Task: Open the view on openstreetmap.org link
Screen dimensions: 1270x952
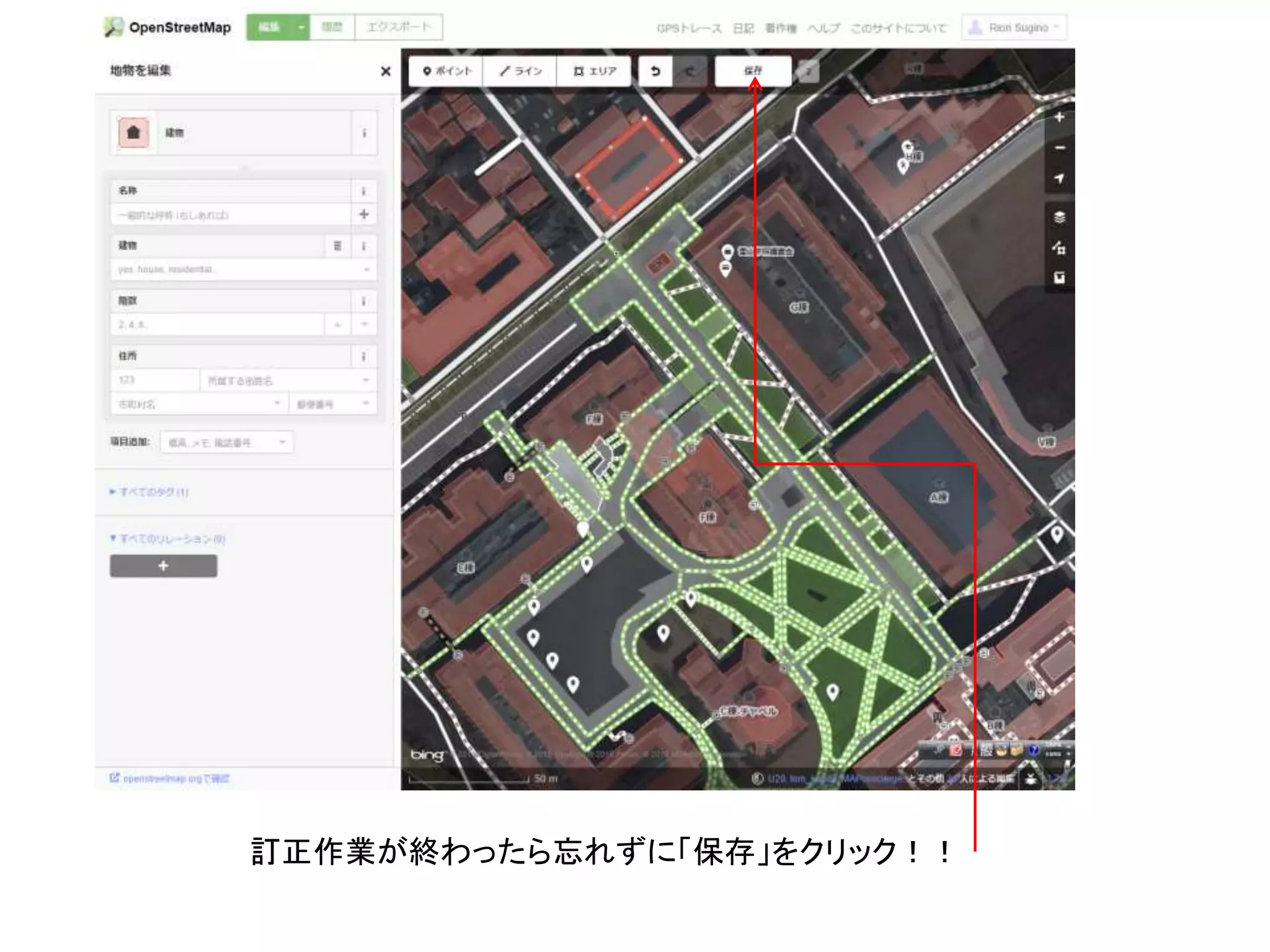Action: pyautogui.click(x=169, y=778)
